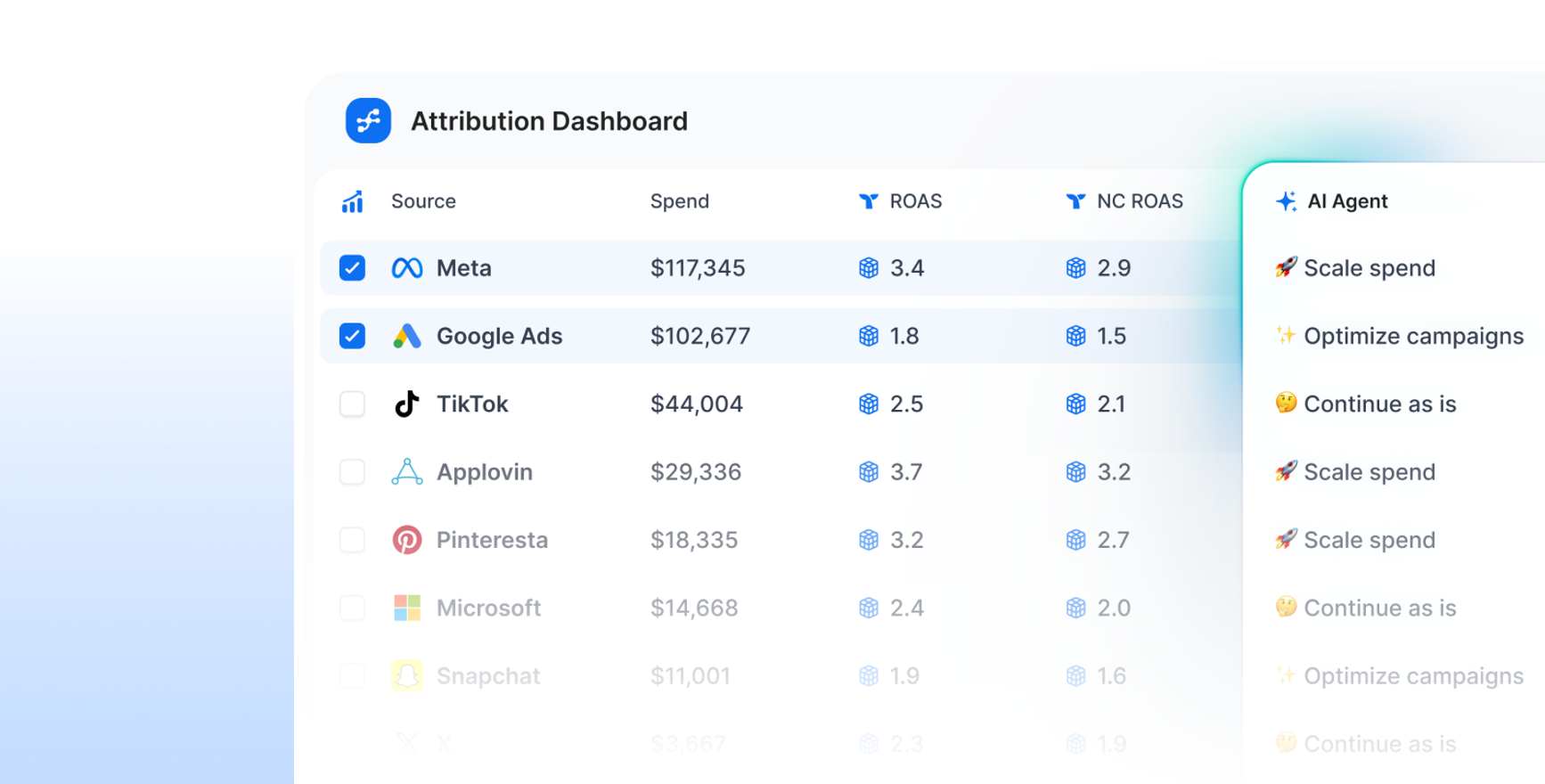Click the Snapchat ghost icon
The image size is (1545, 784).
pyautogui.click(x=407, y=675)
